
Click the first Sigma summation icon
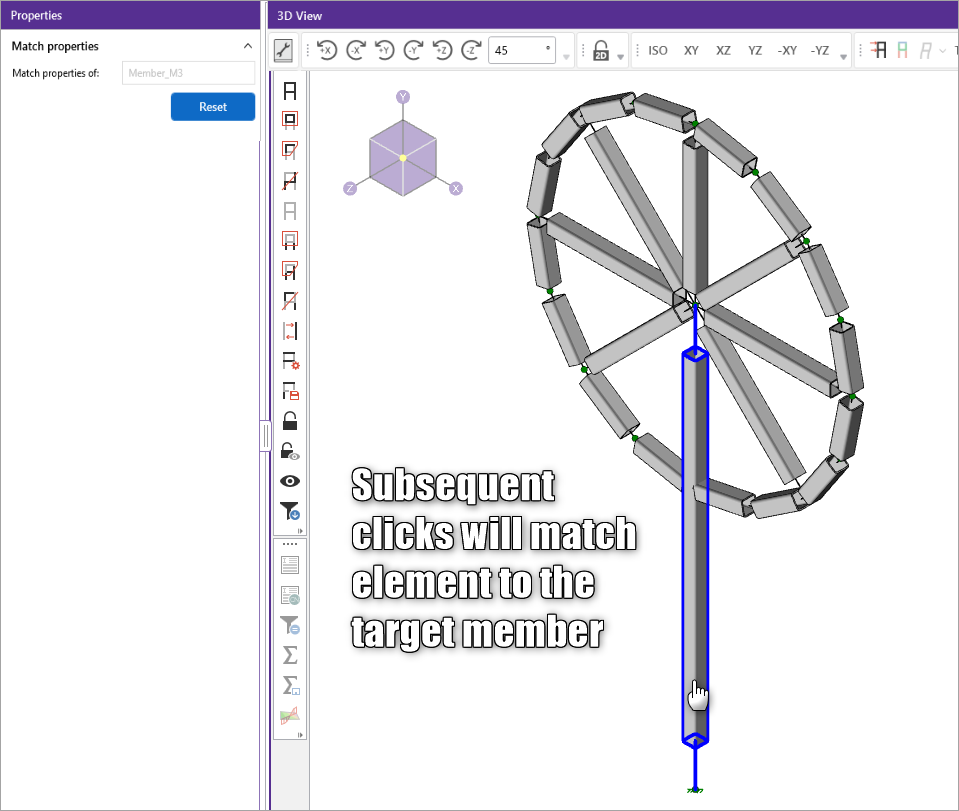click(290, 655)
